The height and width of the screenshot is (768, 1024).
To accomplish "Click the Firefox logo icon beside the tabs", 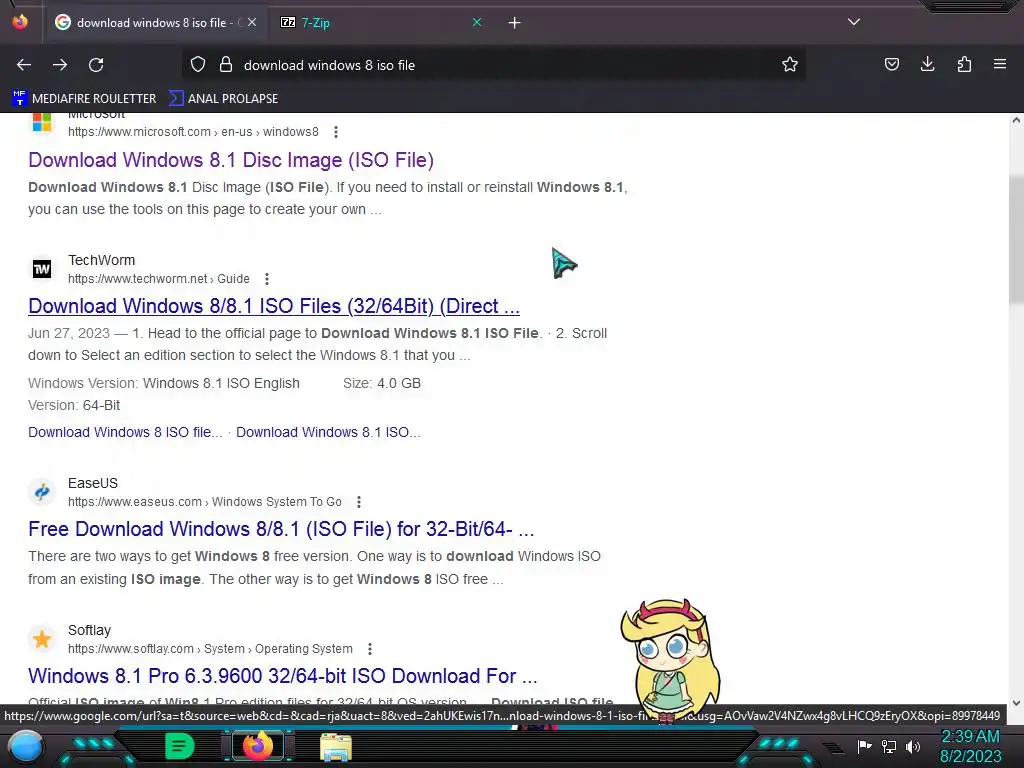I will click(20, 22).
